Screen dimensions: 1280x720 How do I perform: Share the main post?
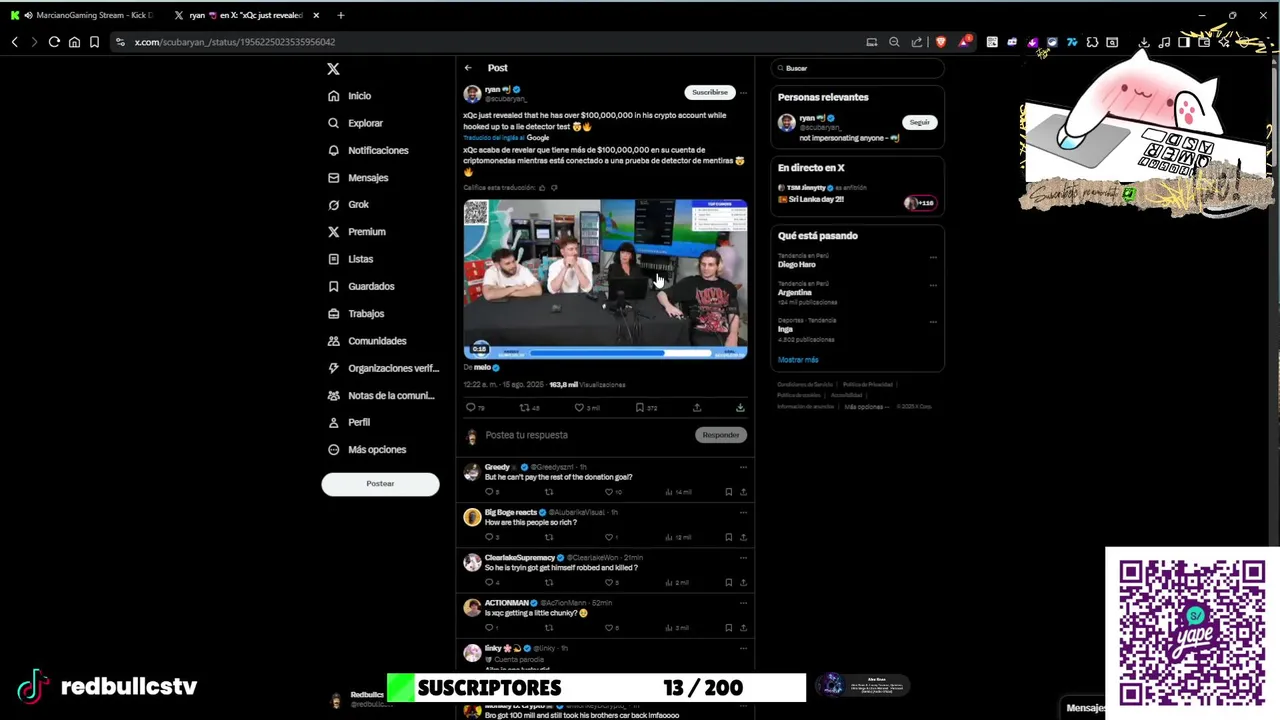coord(697,408)
